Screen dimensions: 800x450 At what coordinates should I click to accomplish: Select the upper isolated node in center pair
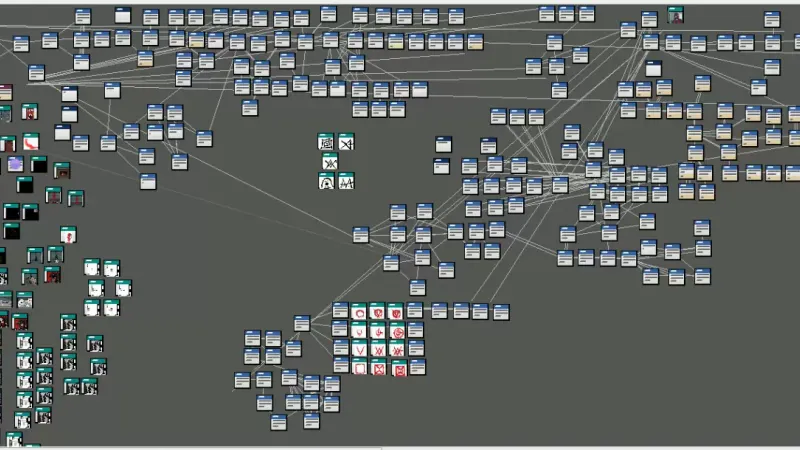pos(444,145)
